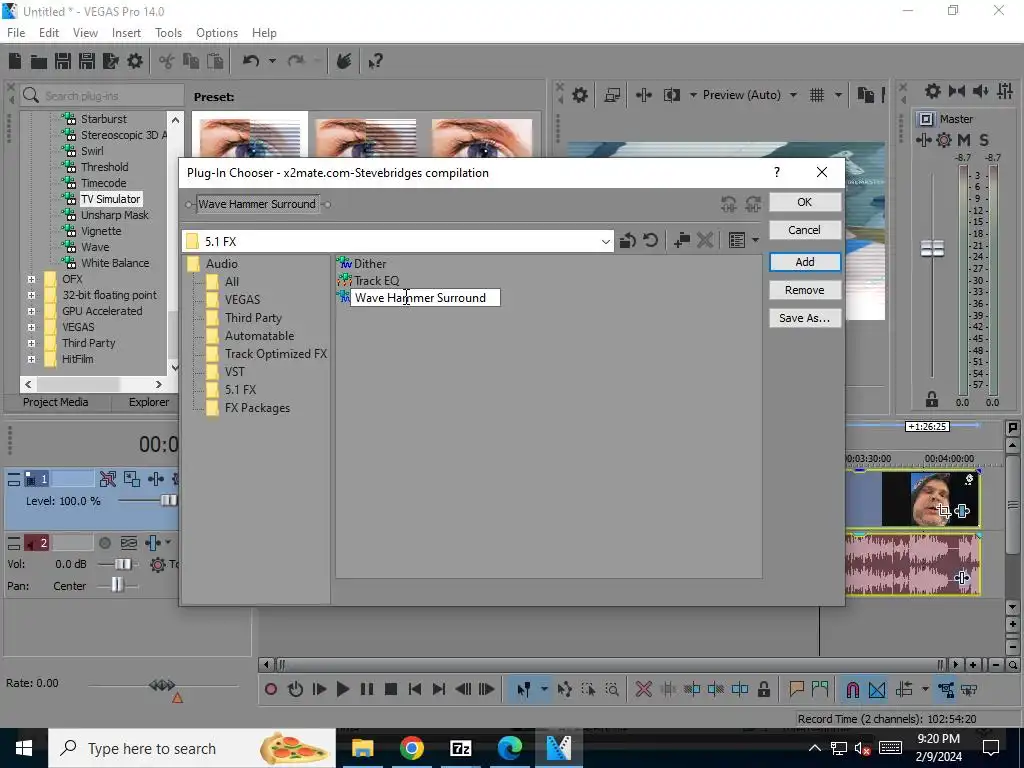The image size is (1024, 768).
Task: Mute the Master bus with M
Action: (964, 140)
